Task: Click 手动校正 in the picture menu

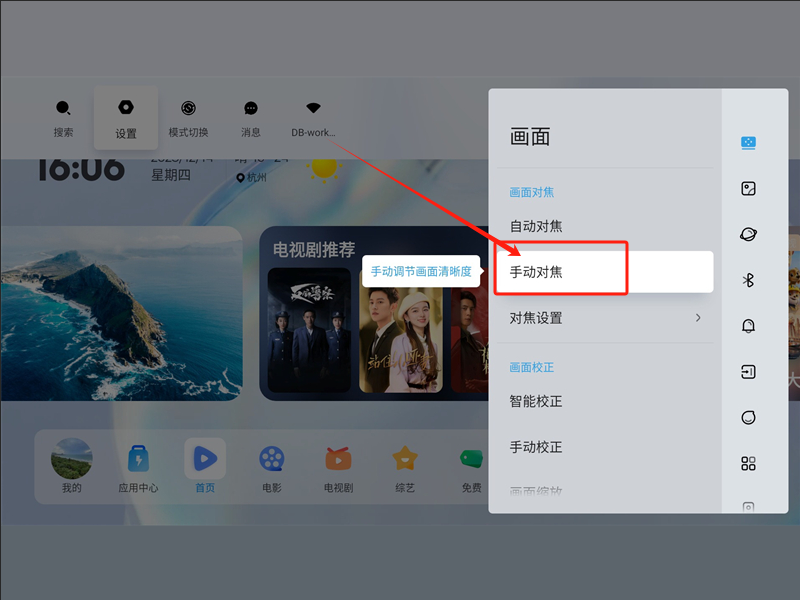Action: (536, 447)
